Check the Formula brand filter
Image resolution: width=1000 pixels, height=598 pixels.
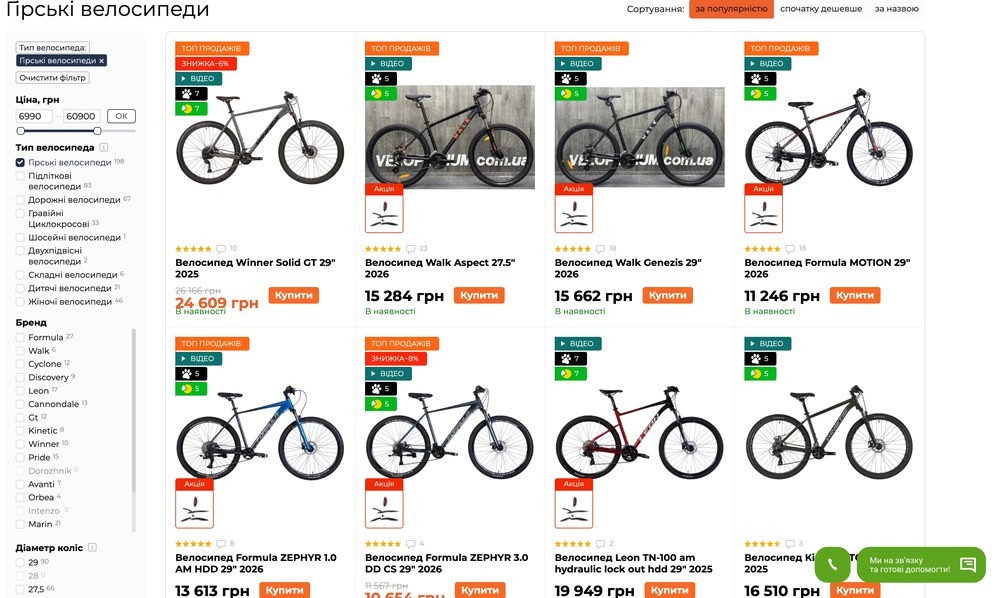coord(21,338)
